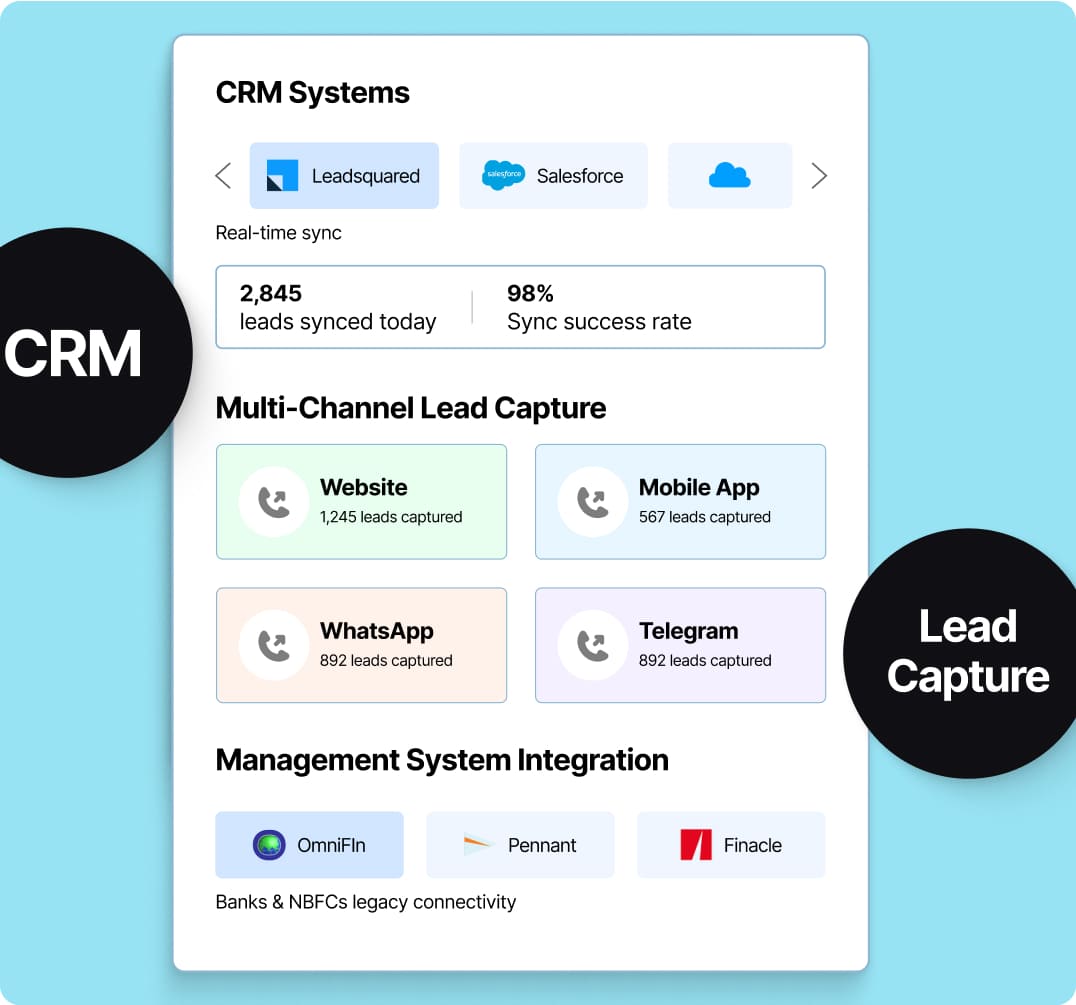
Task: Click the Telegram channel phone icon
Action: click(x=593, y=645)
